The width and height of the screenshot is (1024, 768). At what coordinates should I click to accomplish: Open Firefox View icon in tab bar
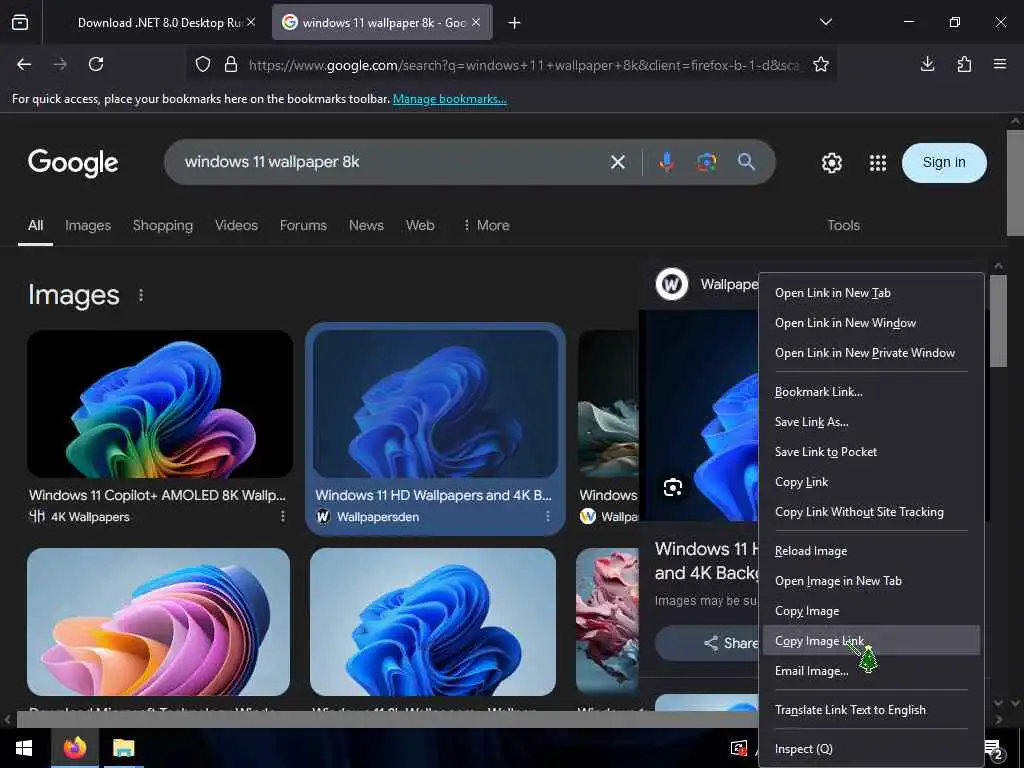[20, 23]
